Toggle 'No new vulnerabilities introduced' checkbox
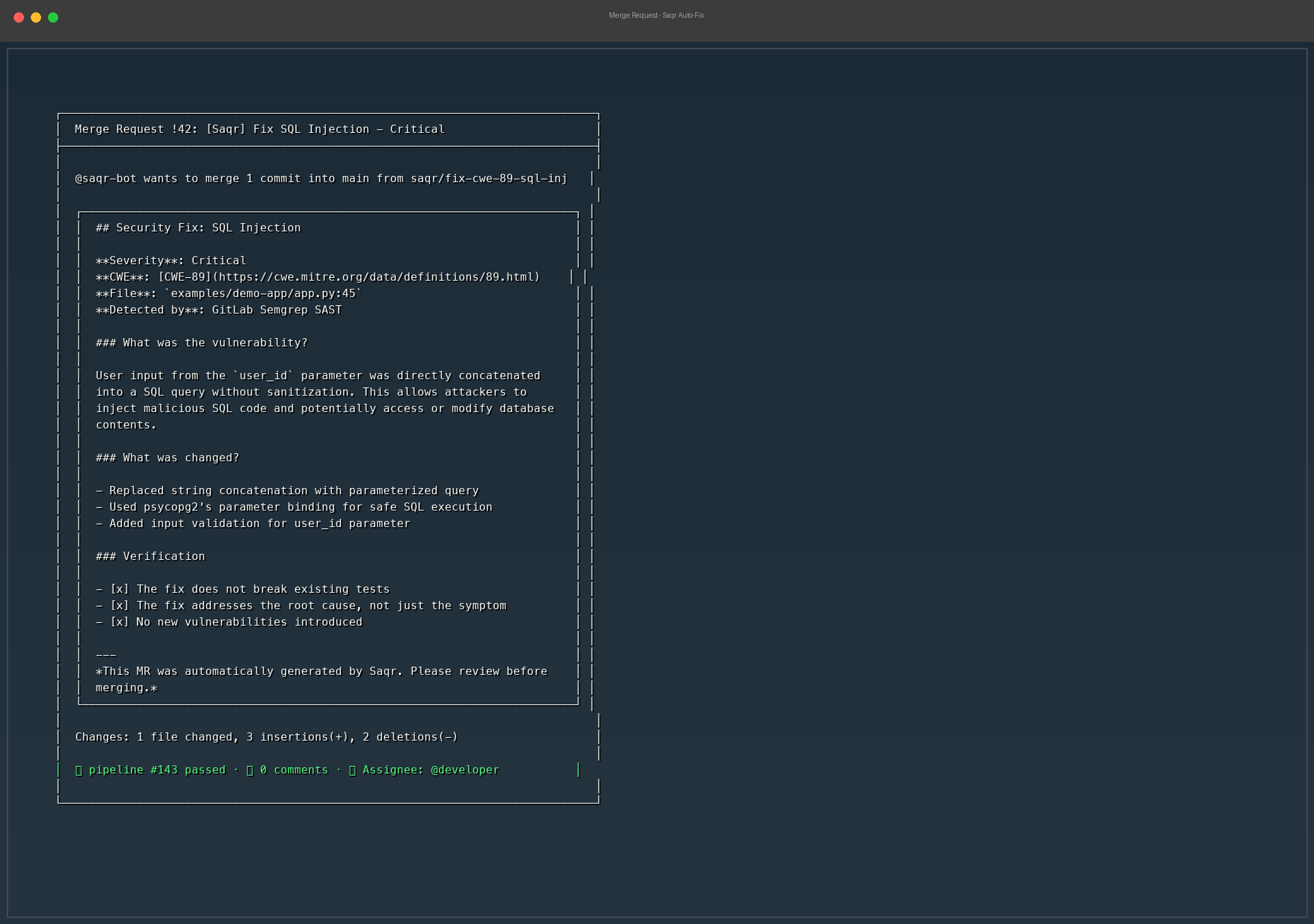Image resolution: width=1314 pixels, height=924 pixels. tap(120, 622)
